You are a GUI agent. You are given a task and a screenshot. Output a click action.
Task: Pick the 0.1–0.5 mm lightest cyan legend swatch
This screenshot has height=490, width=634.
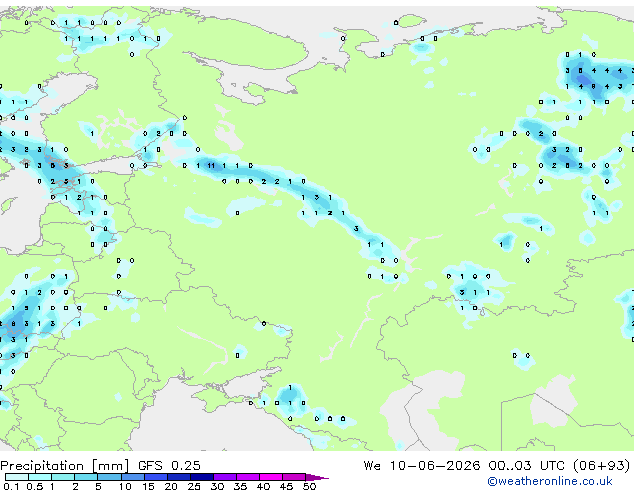click(x=17, y=477)
